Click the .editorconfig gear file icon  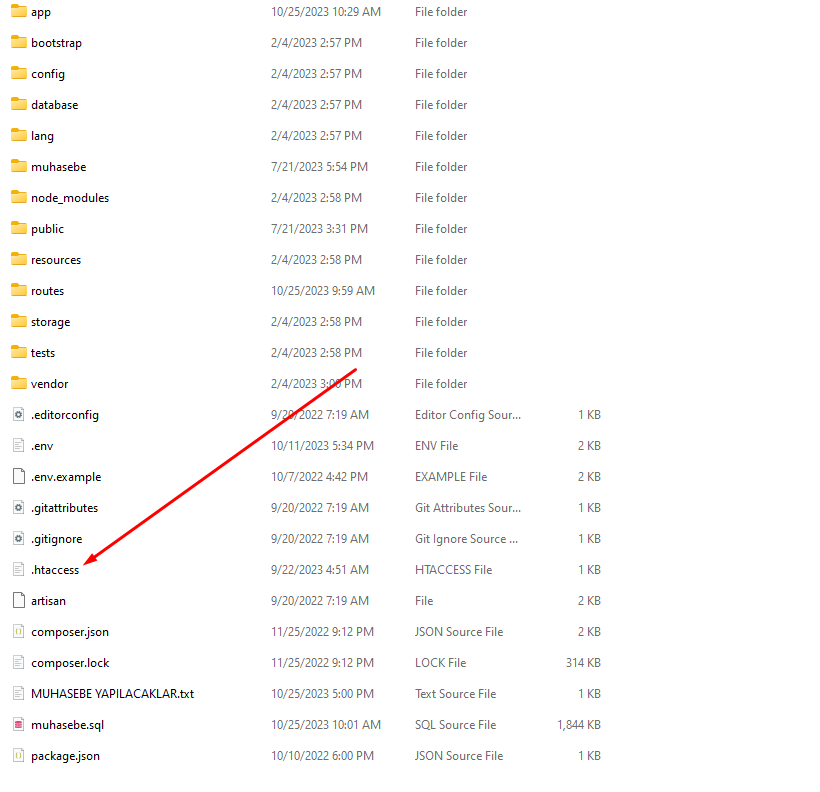(x=19, y=414)
